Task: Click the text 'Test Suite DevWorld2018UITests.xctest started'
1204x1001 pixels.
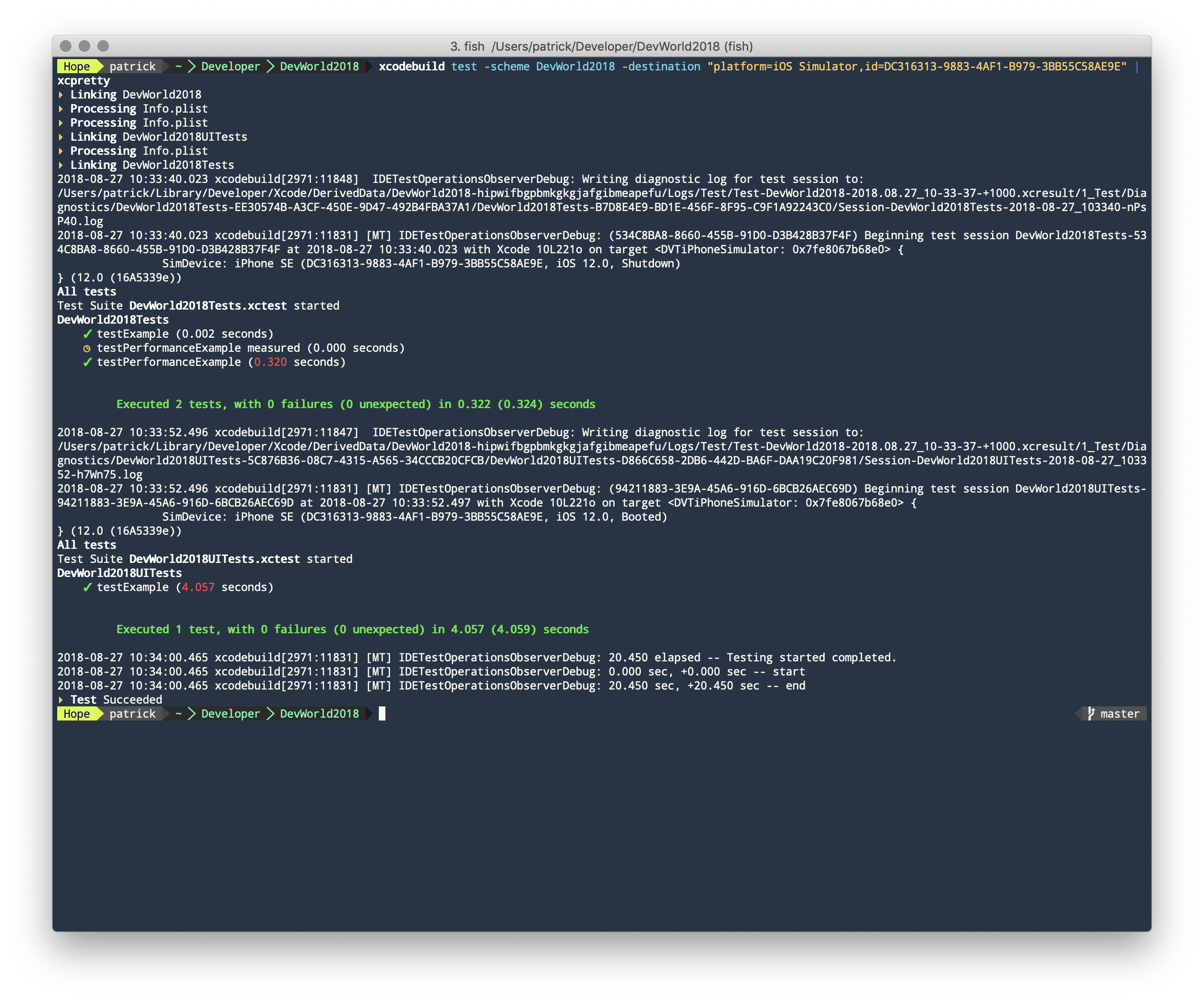Action: coord(205,559)
